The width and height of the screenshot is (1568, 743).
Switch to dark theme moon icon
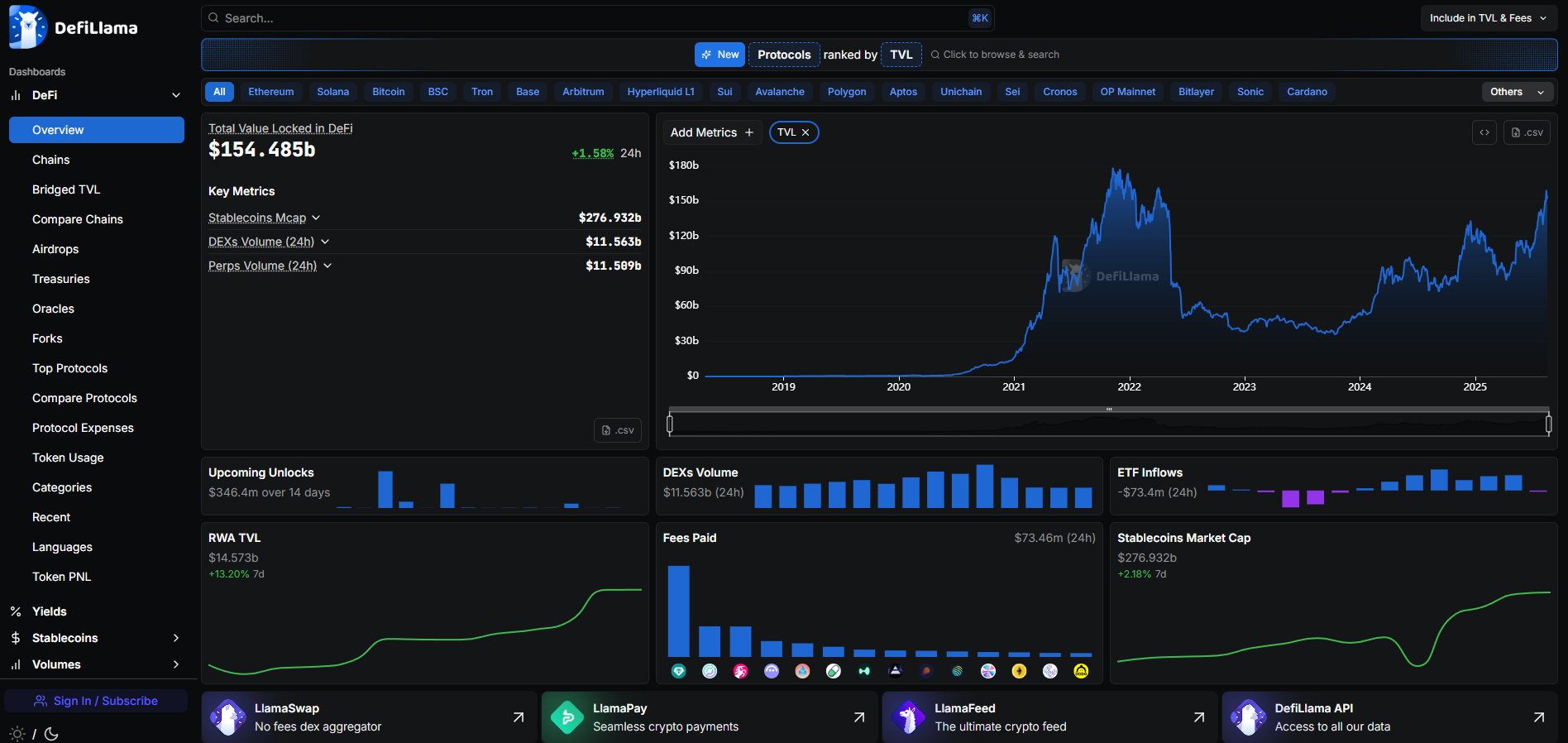pyautogui.click(x=51, y=734)
